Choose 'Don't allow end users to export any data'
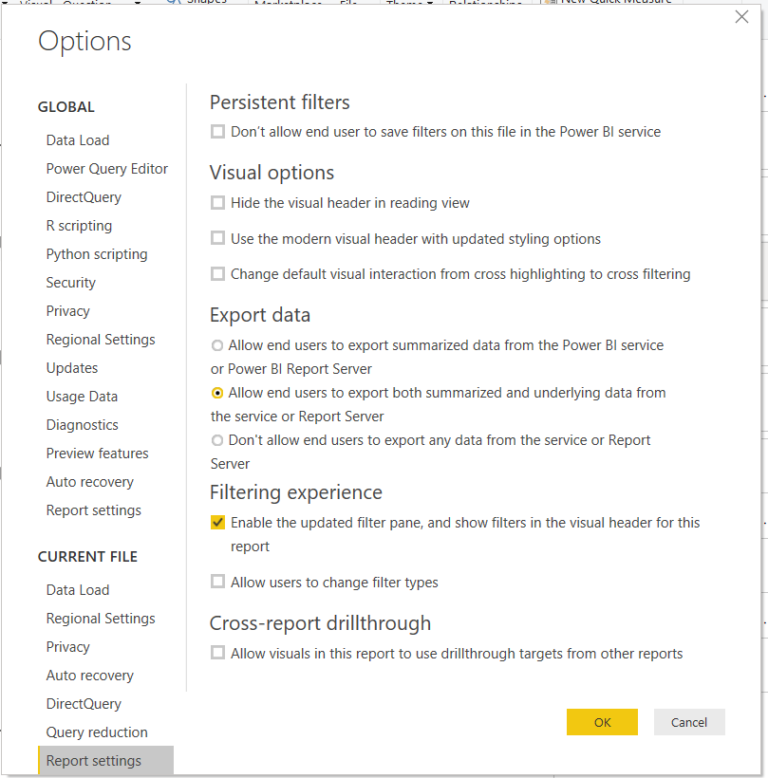Viewport: 768px width, 778px height. click(x=217, y=440)
